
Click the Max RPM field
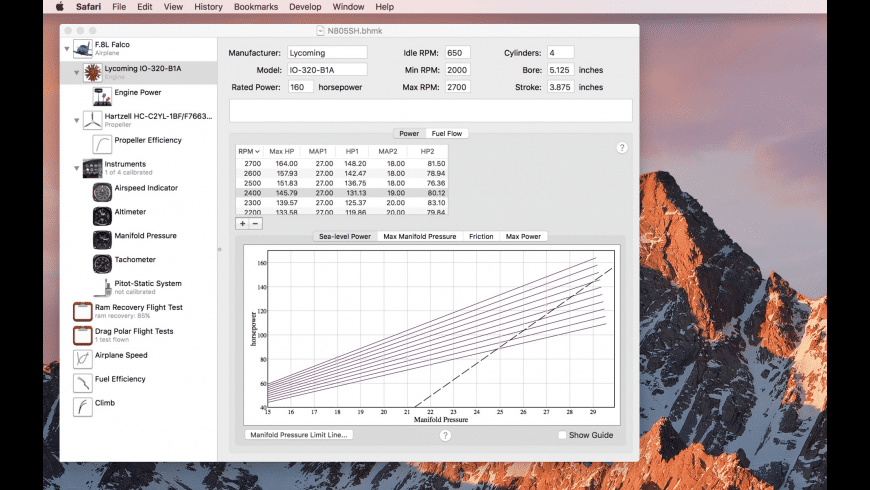point(458,87)
